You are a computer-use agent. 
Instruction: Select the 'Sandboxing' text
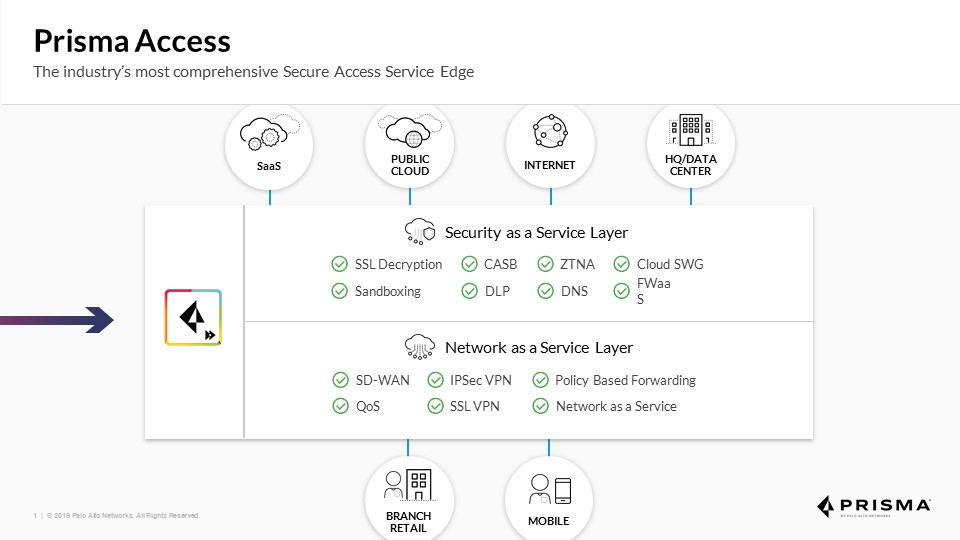click(x=388, y=291)
